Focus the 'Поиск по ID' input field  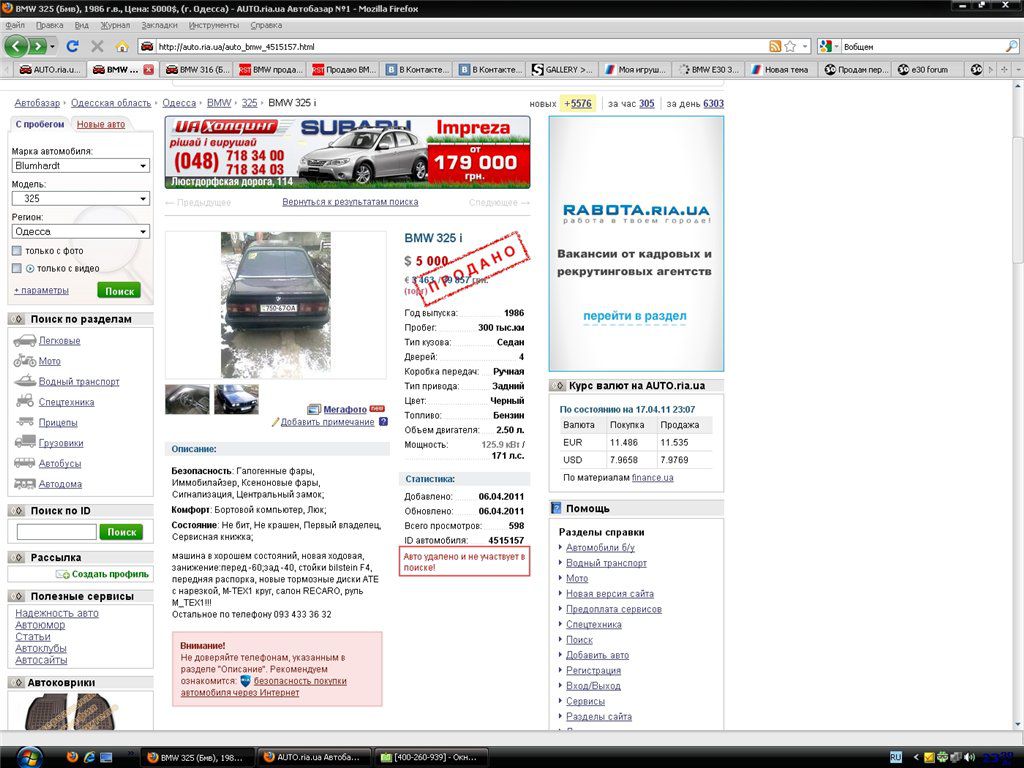[x=57, y=532]
